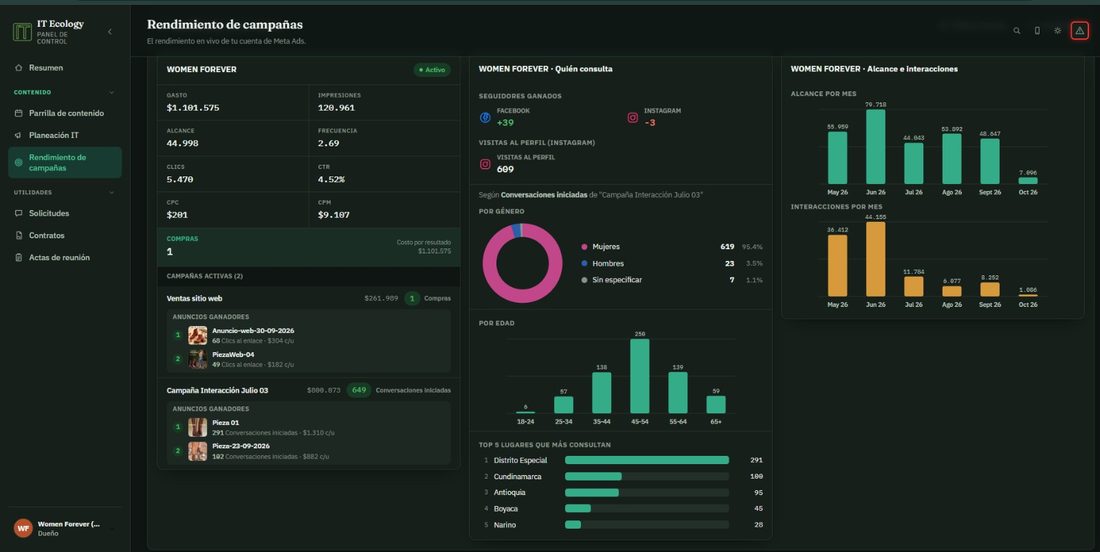
Task: Click the Jun 26 orange interactions bar
Action: click(876, 259)
